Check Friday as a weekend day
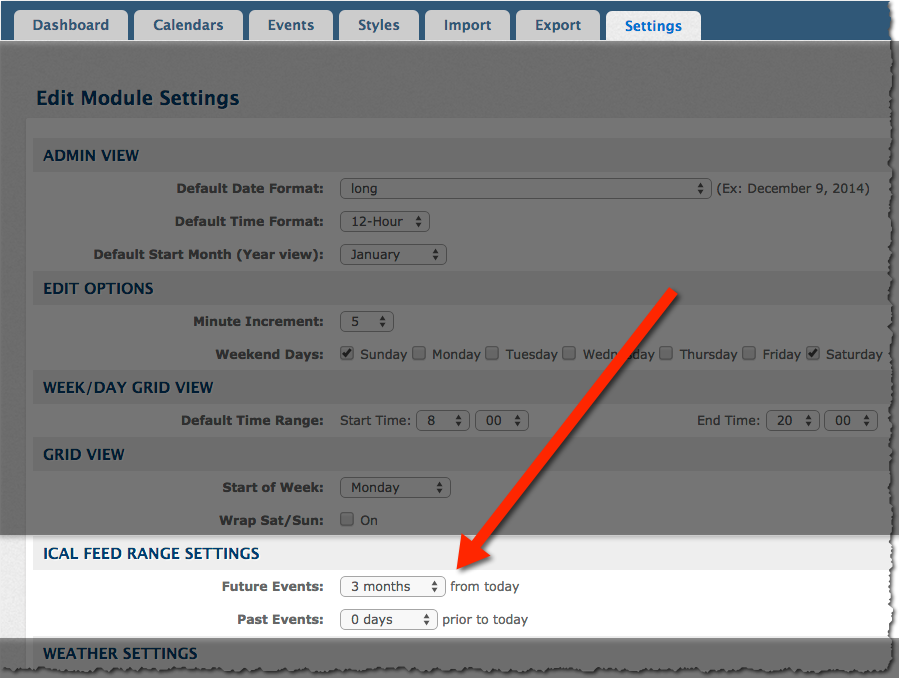 click(x=749, y=353)
